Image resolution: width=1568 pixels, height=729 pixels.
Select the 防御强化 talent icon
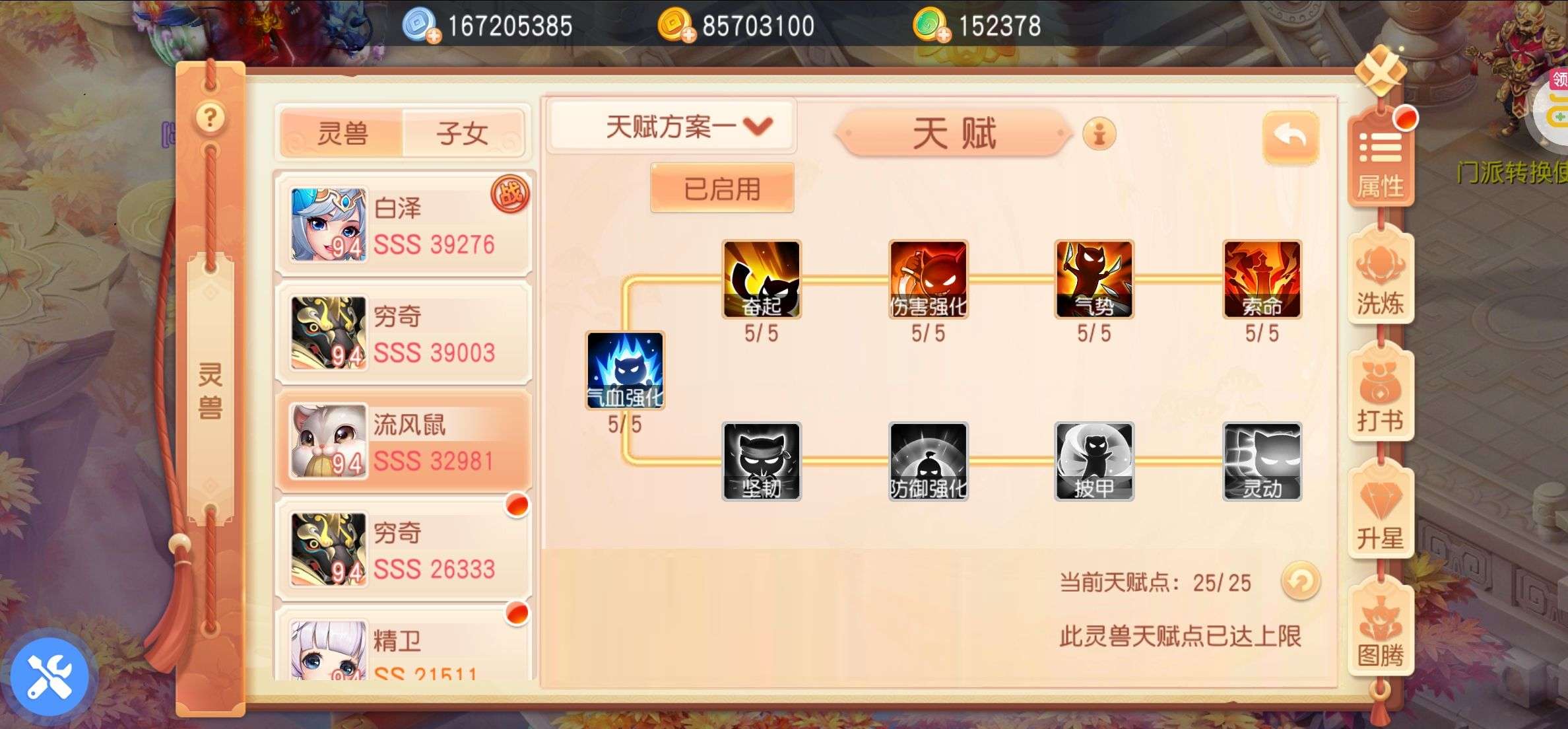tap(929, 462)
